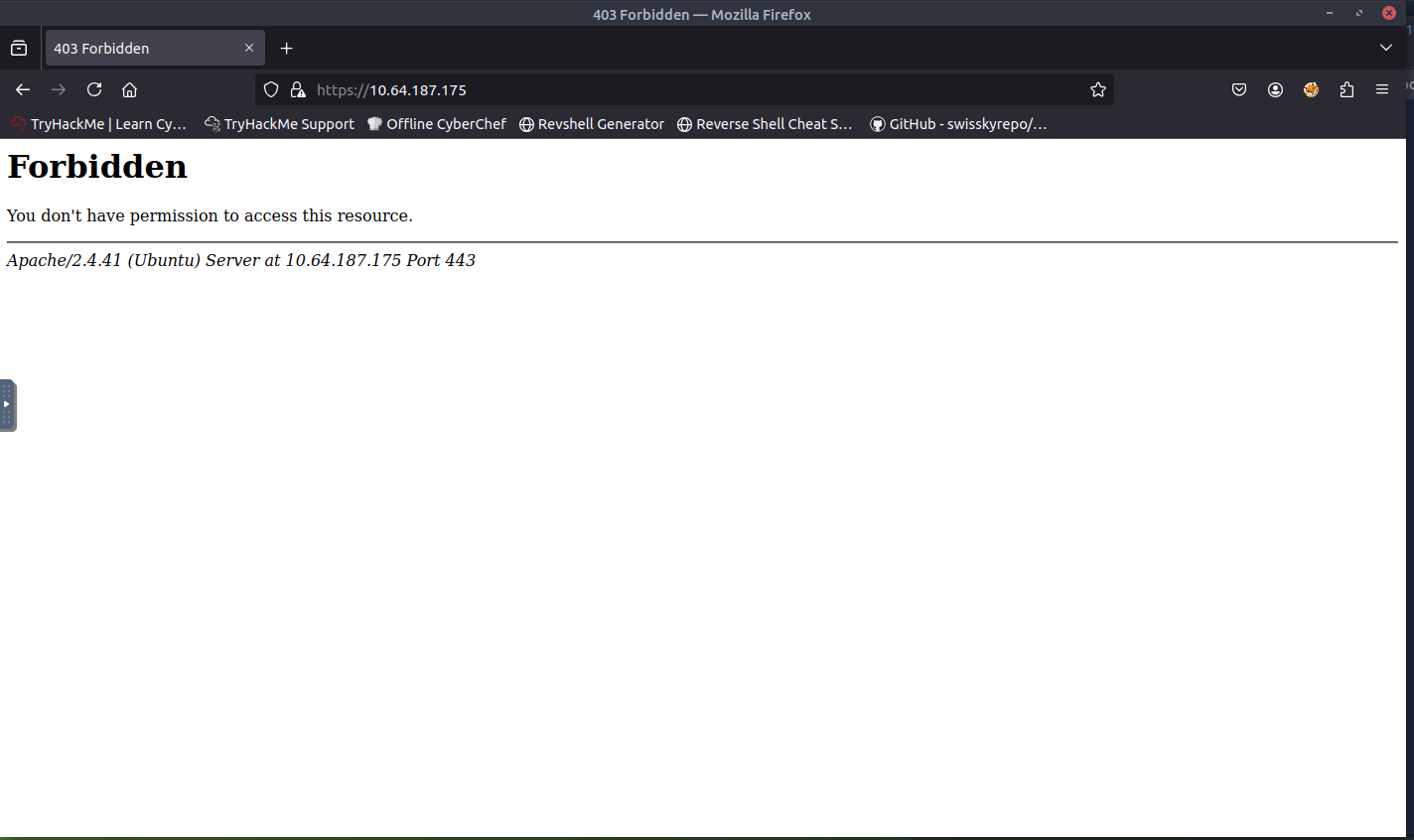Expand the List all tabs chevron
The width and height of the screenshot is (1414, 840).
tap(1385, 48)
